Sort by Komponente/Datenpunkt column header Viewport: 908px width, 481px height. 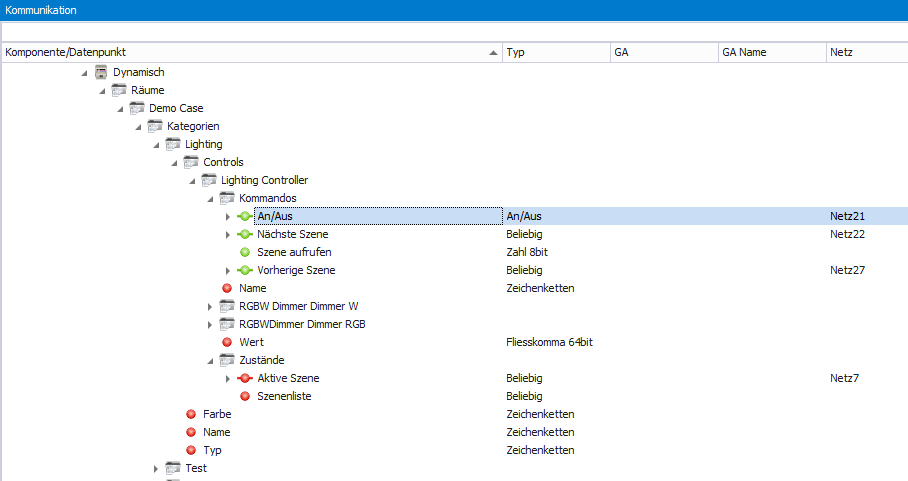pos(252,52)
